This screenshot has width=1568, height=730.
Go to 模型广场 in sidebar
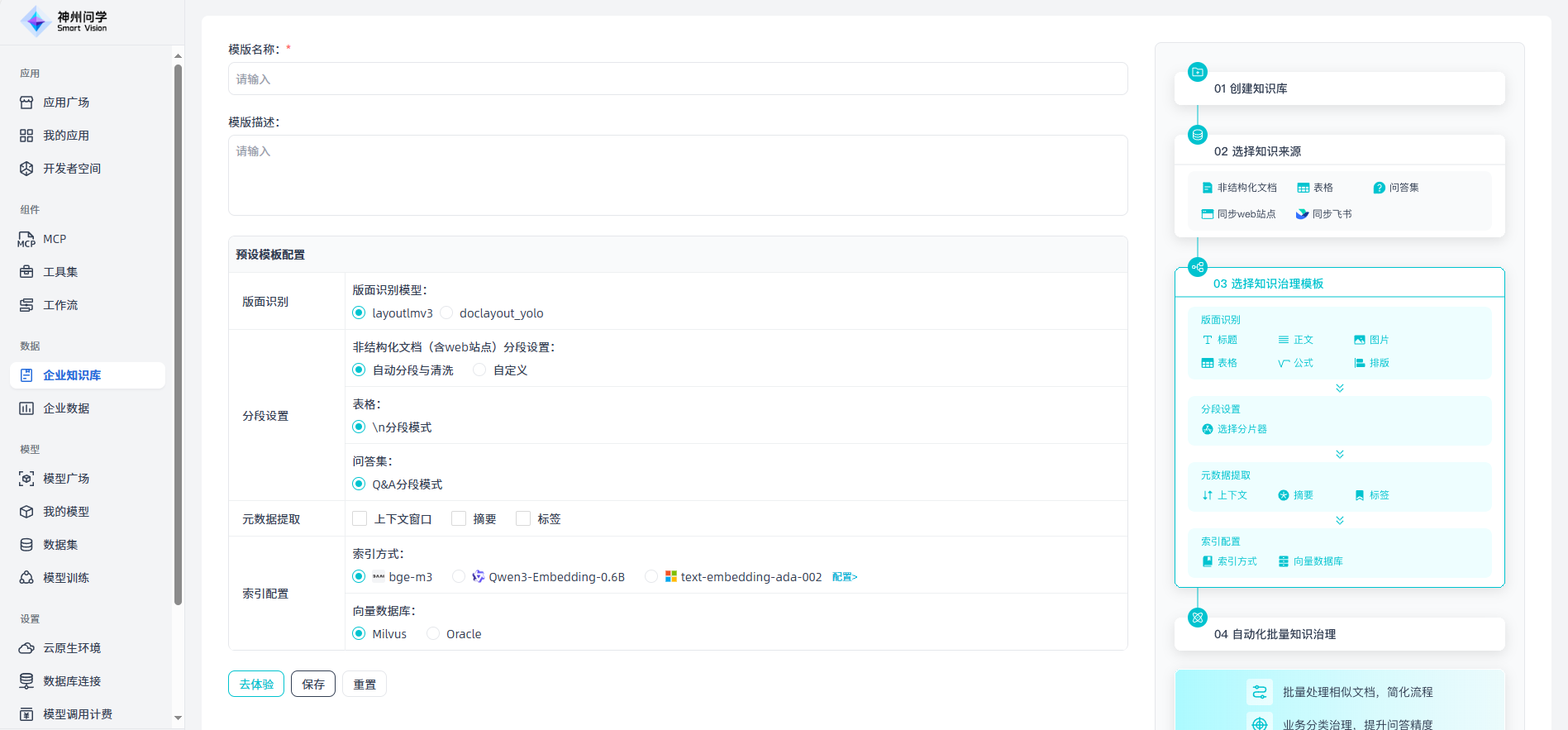click(x=66, y=479)
